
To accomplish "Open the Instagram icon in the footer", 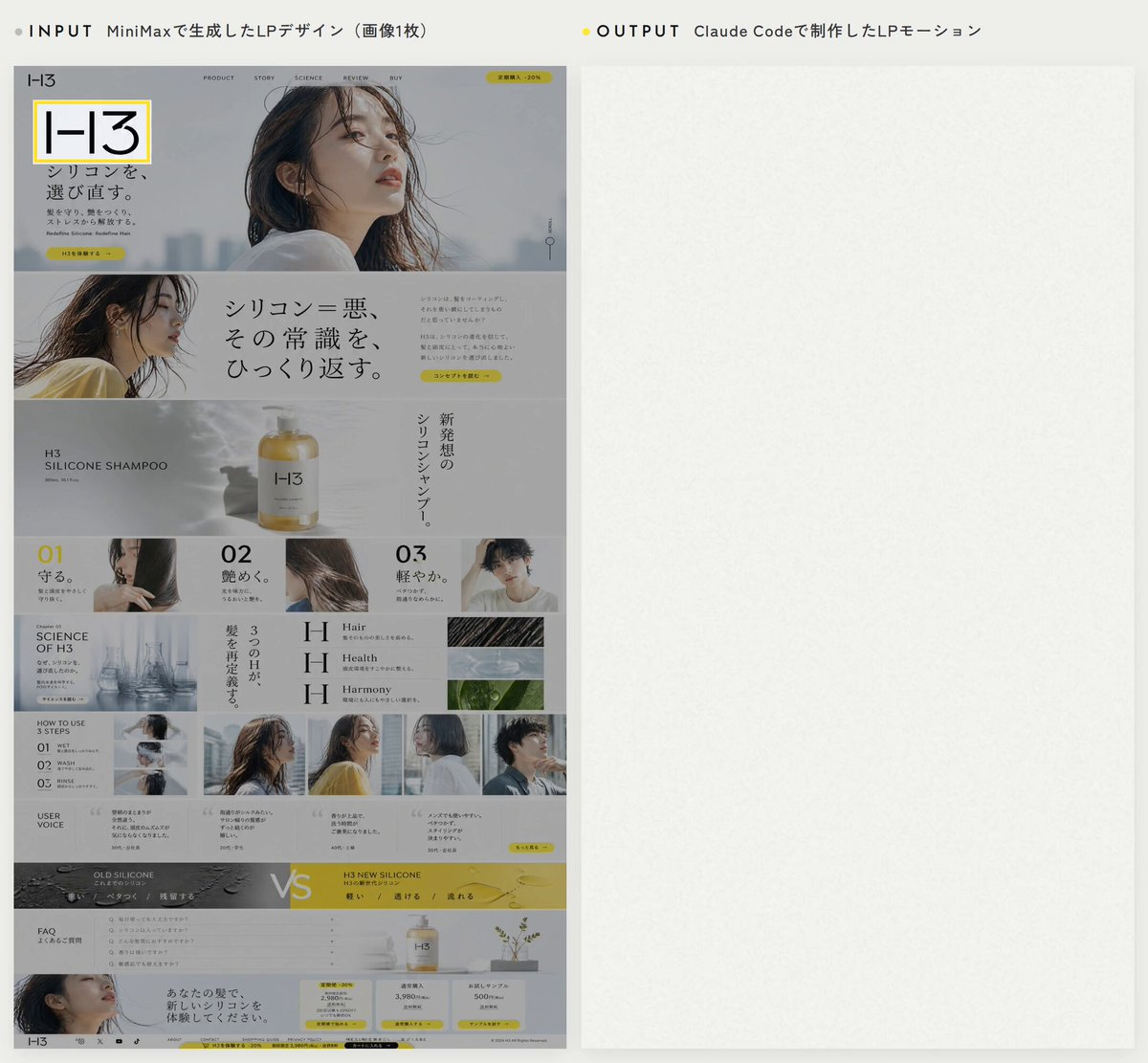I will click(x=81, y=1041).
